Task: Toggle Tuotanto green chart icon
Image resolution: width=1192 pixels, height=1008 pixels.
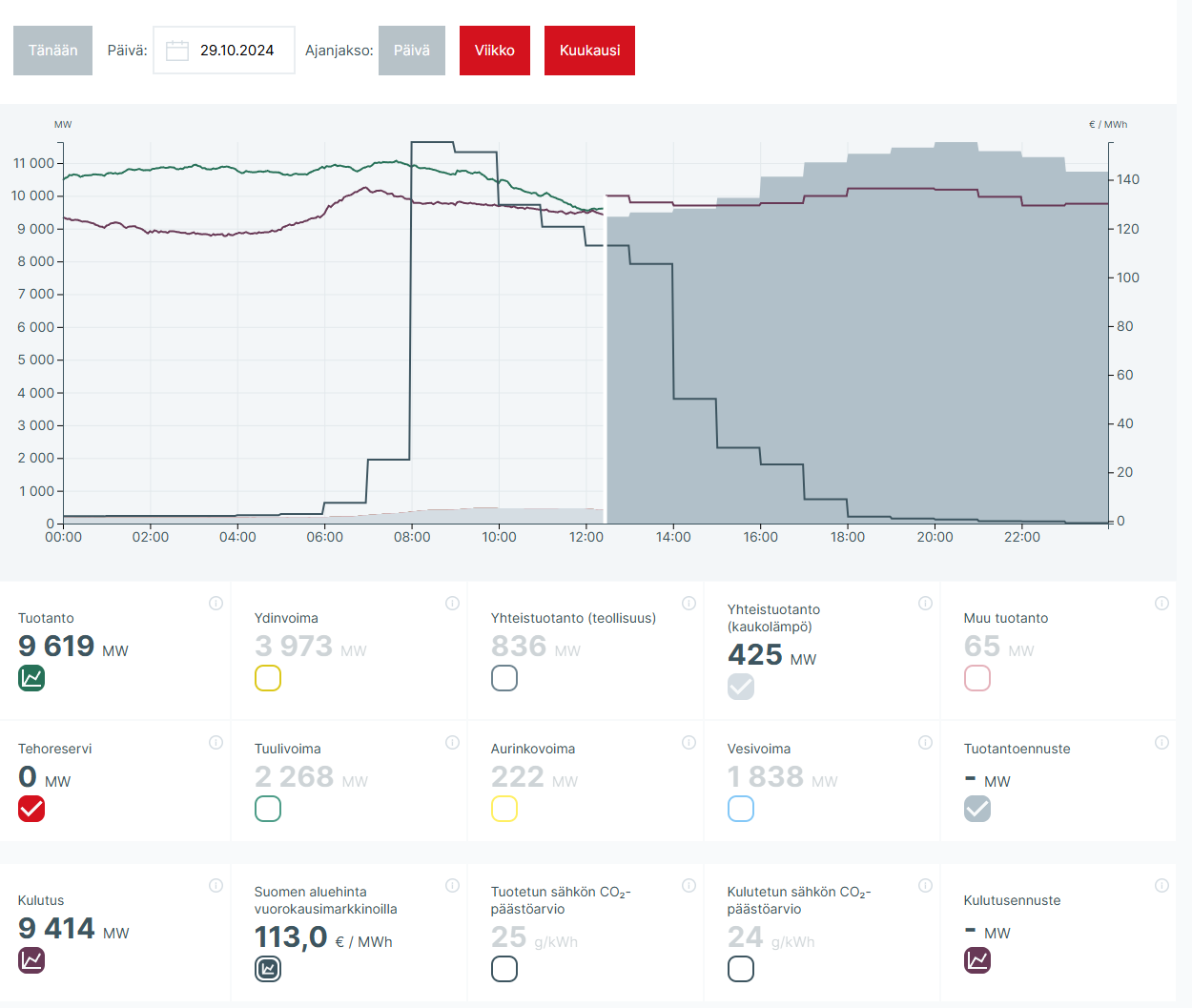Action: click(x=31, y=678)
